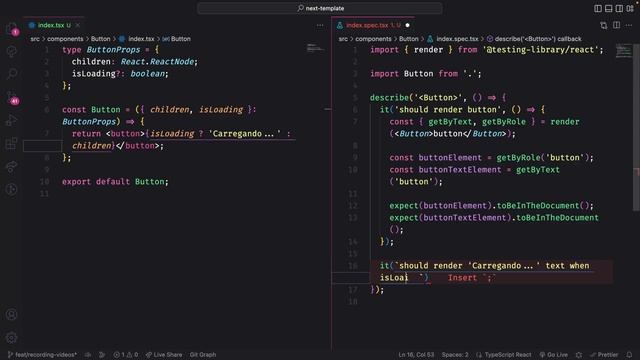Viewport: 640px width, 360px height.
Task: Click 'components' breadcrumb in left editor
Action: coord(65,39)
